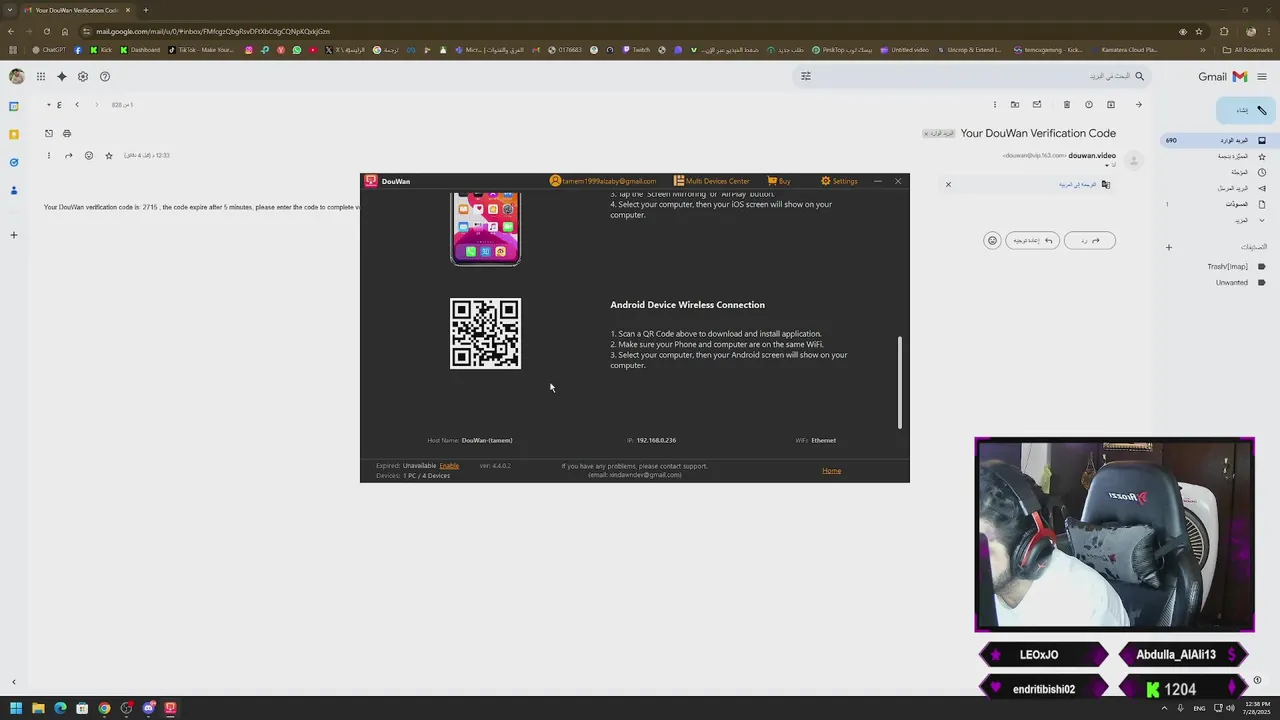The width and height of the screenshot is (1280, 720).
Task: Go back to inbox with arrow icon
Action: [x=1138, y=104]
